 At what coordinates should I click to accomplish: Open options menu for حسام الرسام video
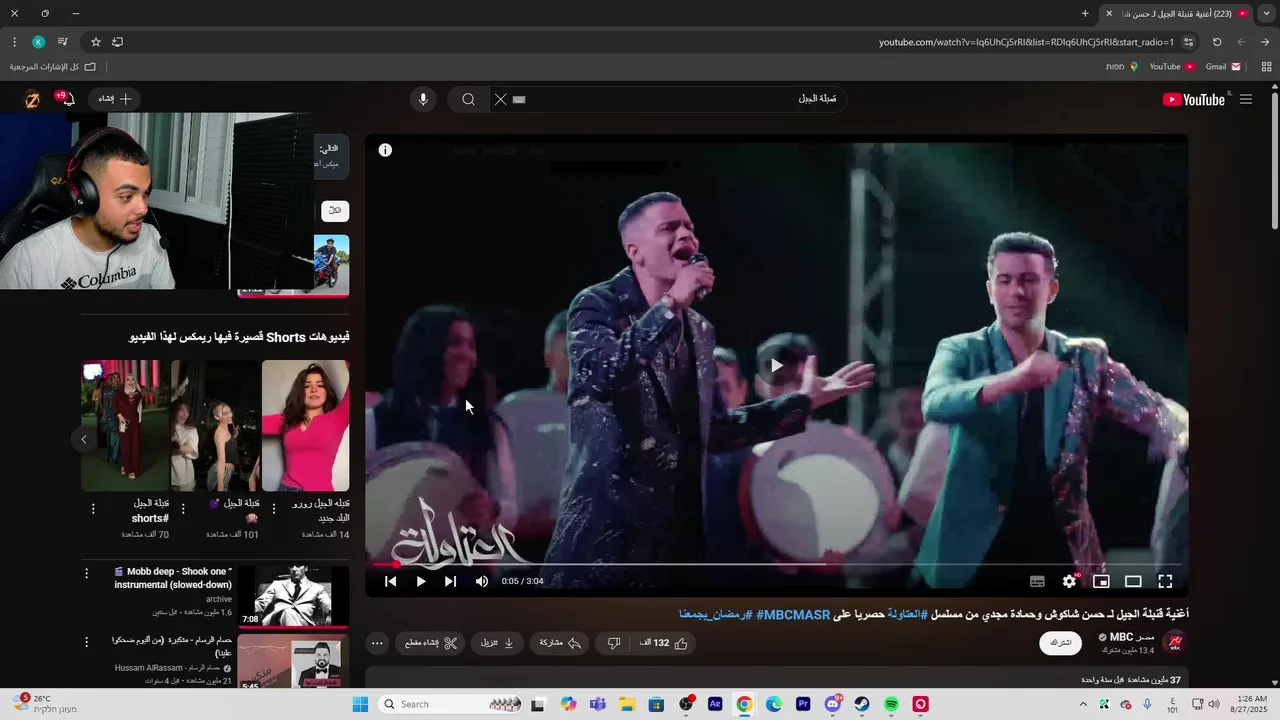point(86,642)
